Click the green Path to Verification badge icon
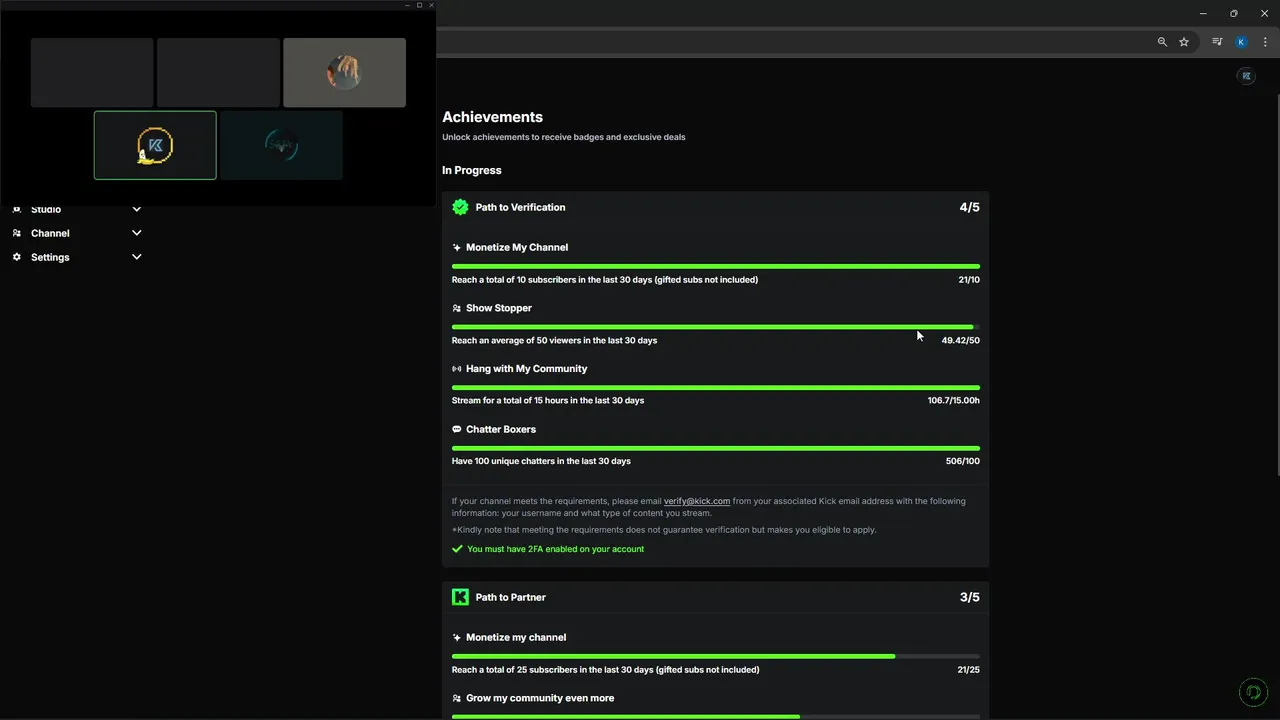 pos(460,207)
